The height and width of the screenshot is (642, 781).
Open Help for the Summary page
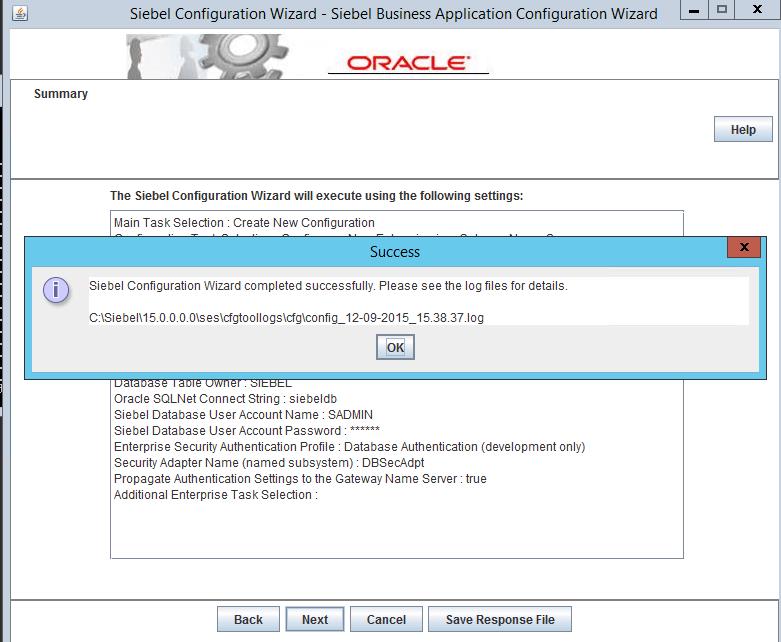(743, 130)
